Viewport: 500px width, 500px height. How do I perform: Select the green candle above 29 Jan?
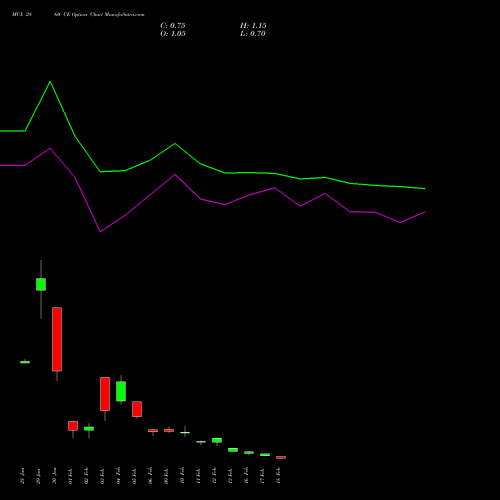pyautogui.click(x=41, y=284)
